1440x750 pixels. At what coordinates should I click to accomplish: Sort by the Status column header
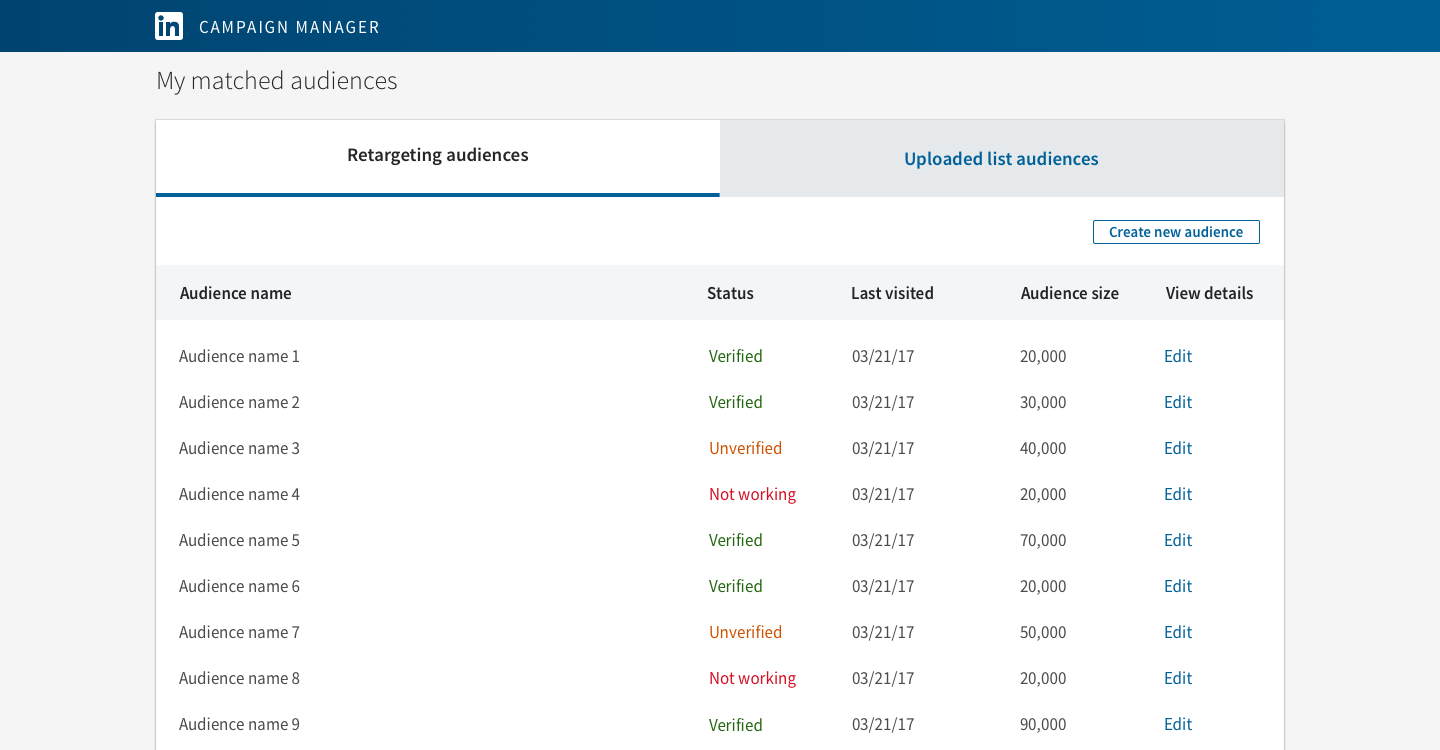click(x=730, y=292)
